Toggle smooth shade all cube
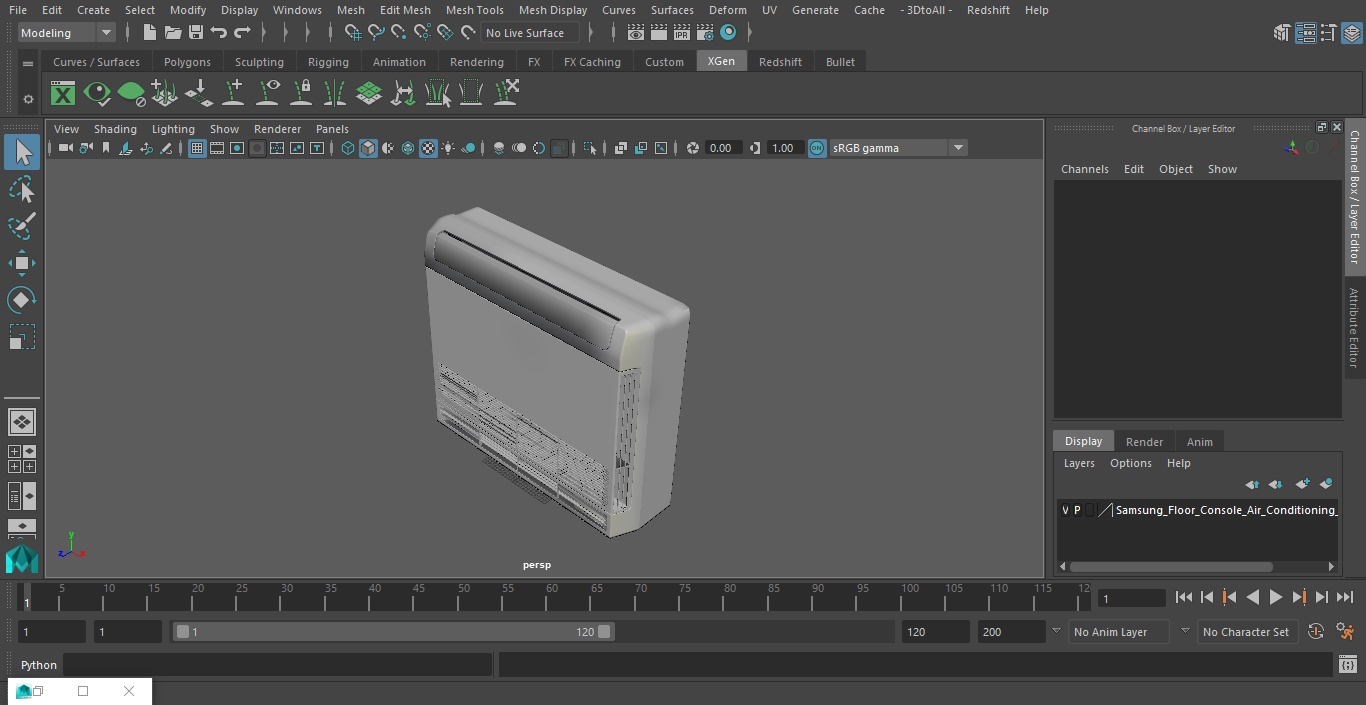Screen dimensions: 1366x705 368,148
